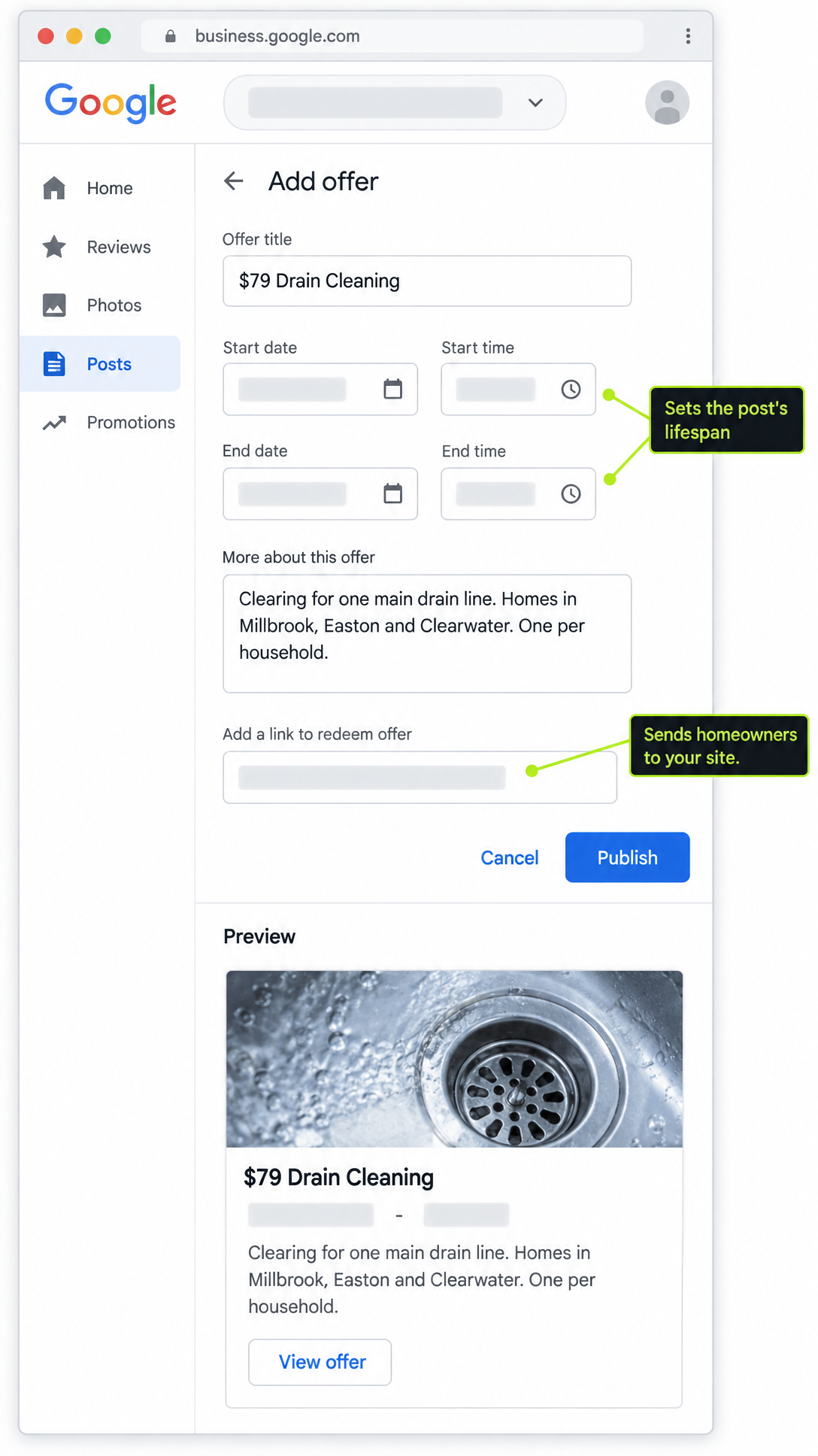Viewport: 818px width, 1456px height.
Task: Click the yellow minimize window button
Action: [x=74, y=36]
